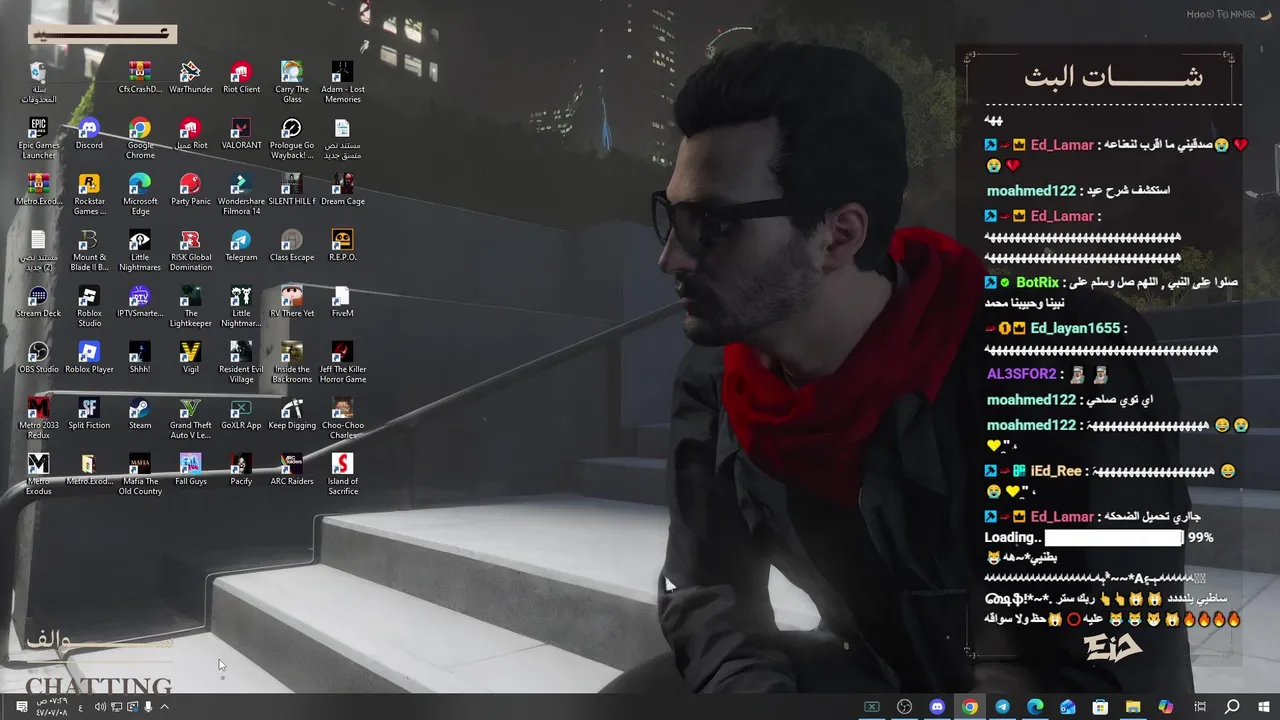1280x720 pixels.
Task: Open Mount & Blade II shortcut
Action: tap(89, 250)
